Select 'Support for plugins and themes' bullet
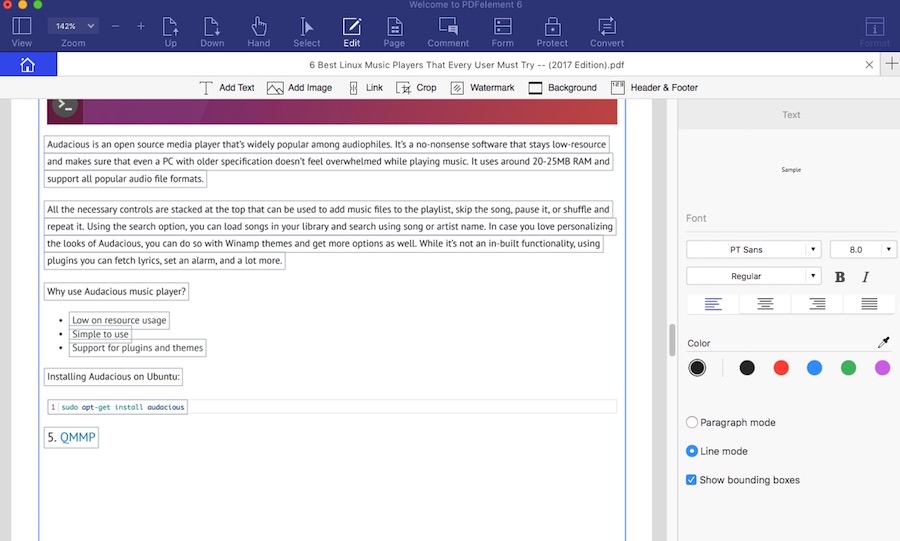 tap(138, 348)
